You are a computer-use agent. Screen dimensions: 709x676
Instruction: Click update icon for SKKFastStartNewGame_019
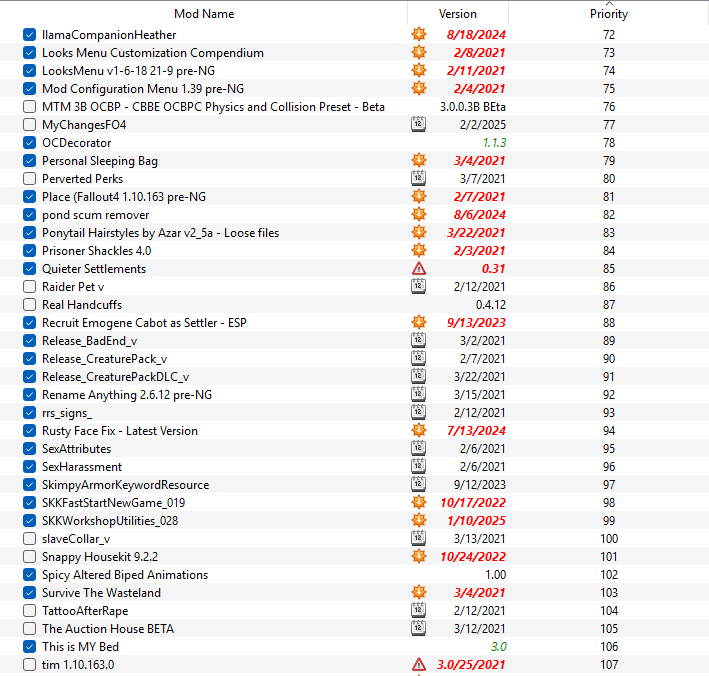[419, 502]
